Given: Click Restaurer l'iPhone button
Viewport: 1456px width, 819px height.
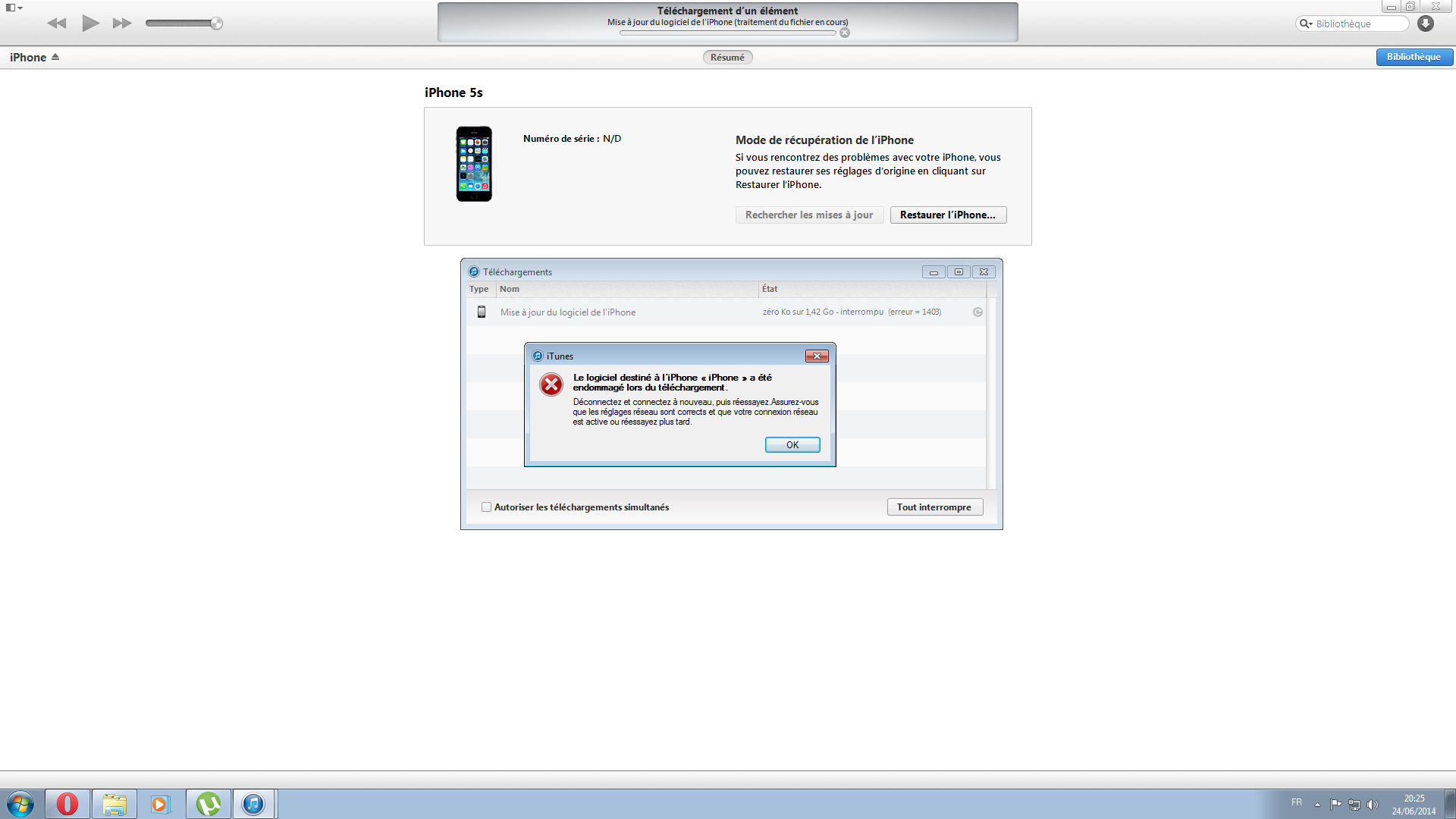Looking at the screenshot, I should [948, 215].
